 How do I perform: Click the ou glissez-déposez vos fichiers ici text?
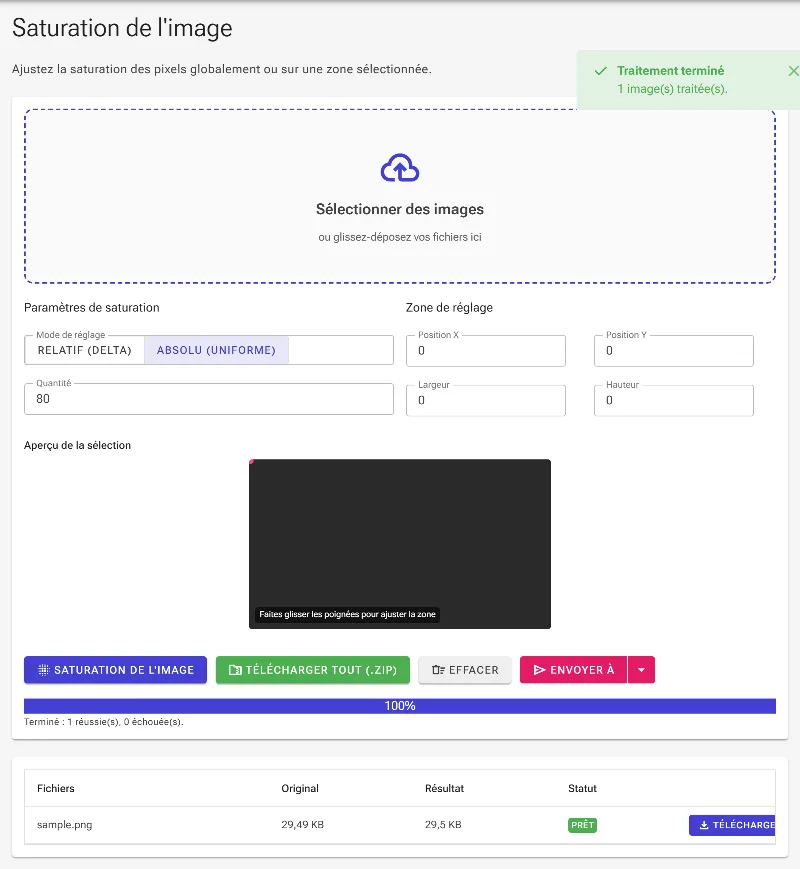400,237
